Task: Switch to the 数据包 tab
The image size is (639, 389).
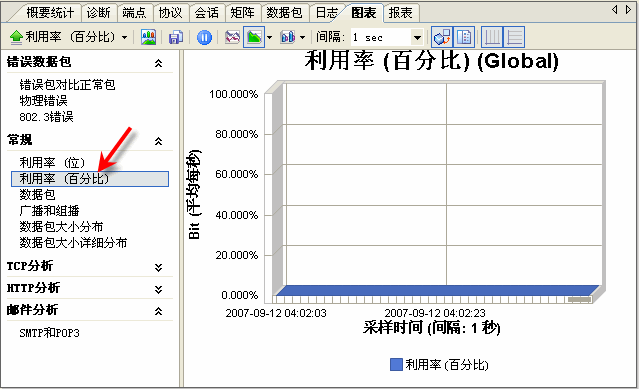Action: pyautogui.click(x=284, y=13)
